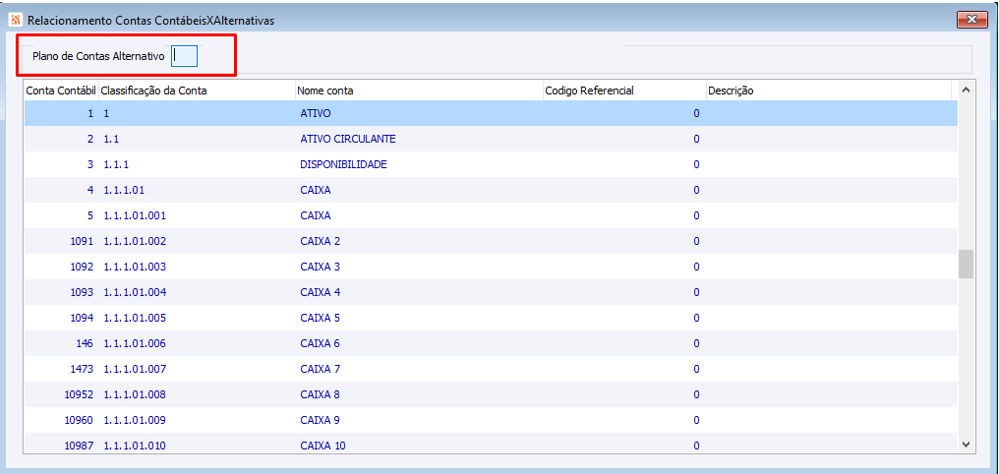Select the ATIVO row name cell
The width and height of the screenshot is (999, 474).
coord(317,113)
